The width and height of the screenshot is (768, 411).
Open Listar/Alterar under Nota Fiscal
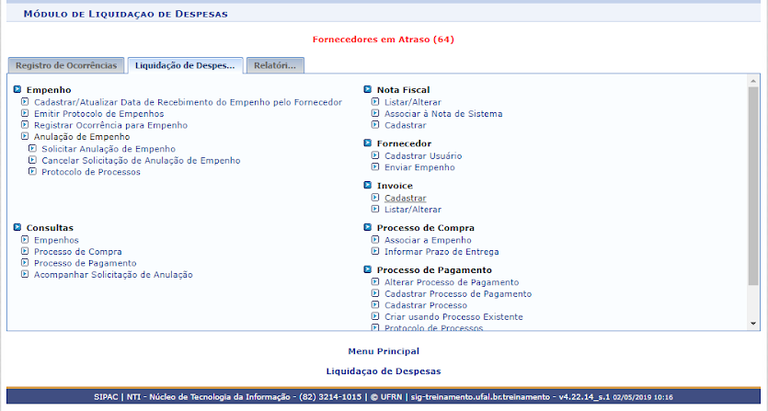[413, 102]
